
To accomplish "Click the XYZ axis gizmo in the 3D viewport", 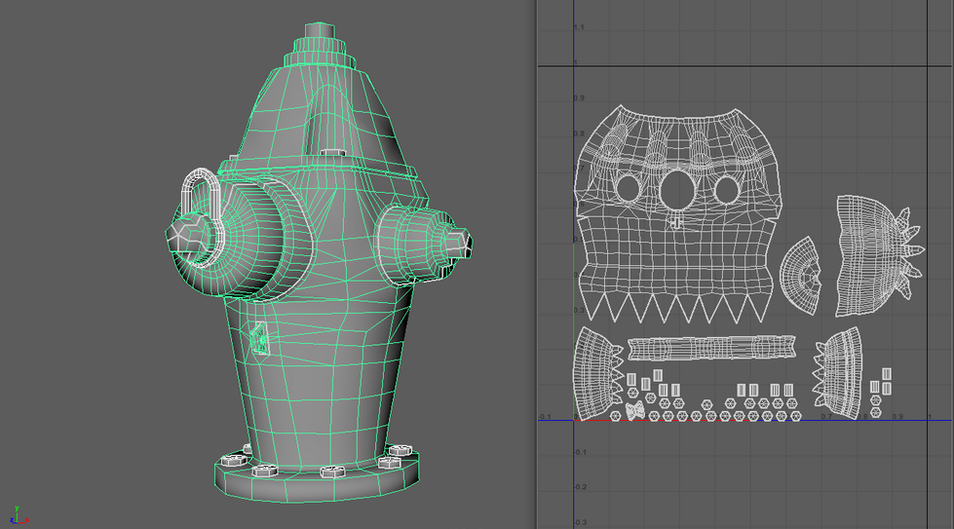I will coord(19,516).
